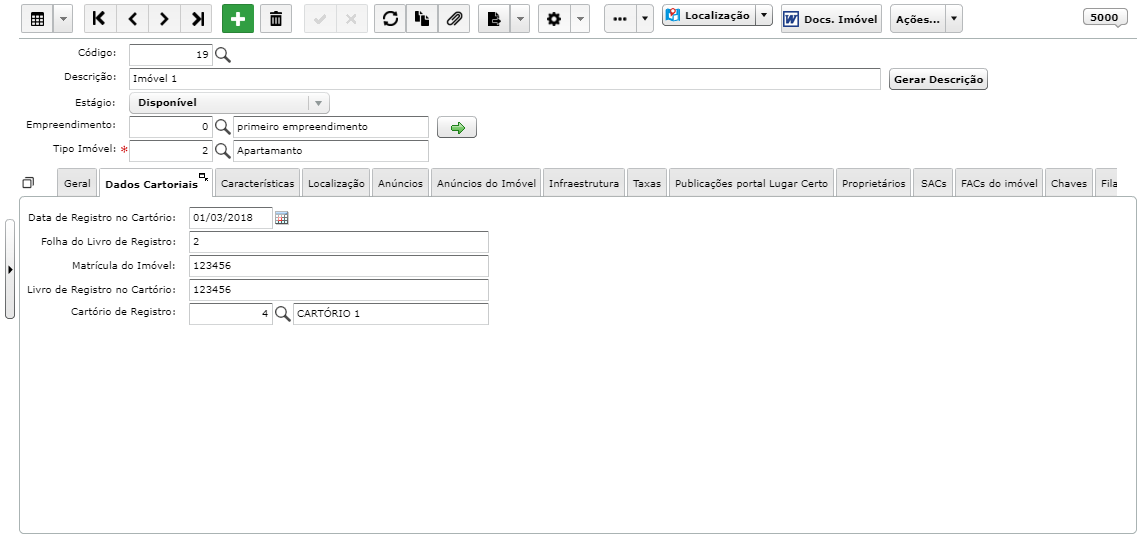
Task: Switch to the Chaves tab
Action: [1069, 183]
